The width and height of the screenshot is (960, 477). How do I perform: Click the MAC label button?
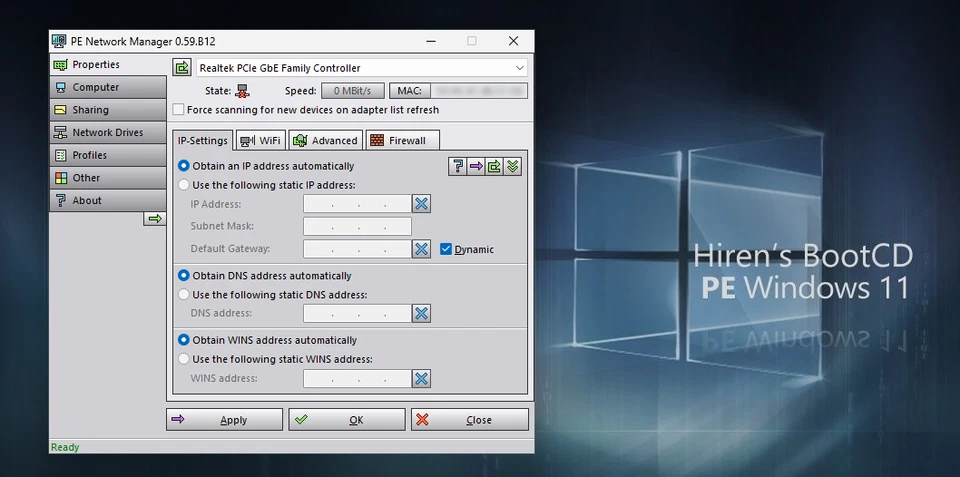coord(410,91)
